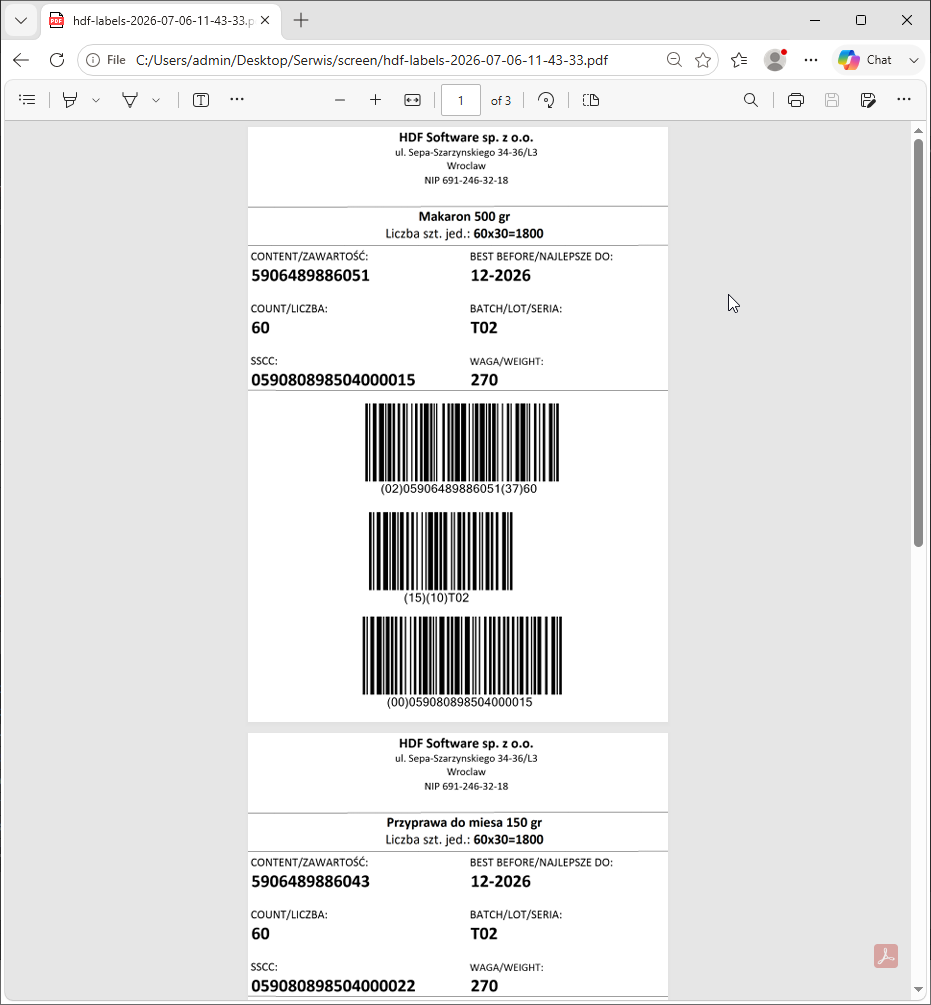
Task: Print the PDF document
Action: tap(796, 100)
